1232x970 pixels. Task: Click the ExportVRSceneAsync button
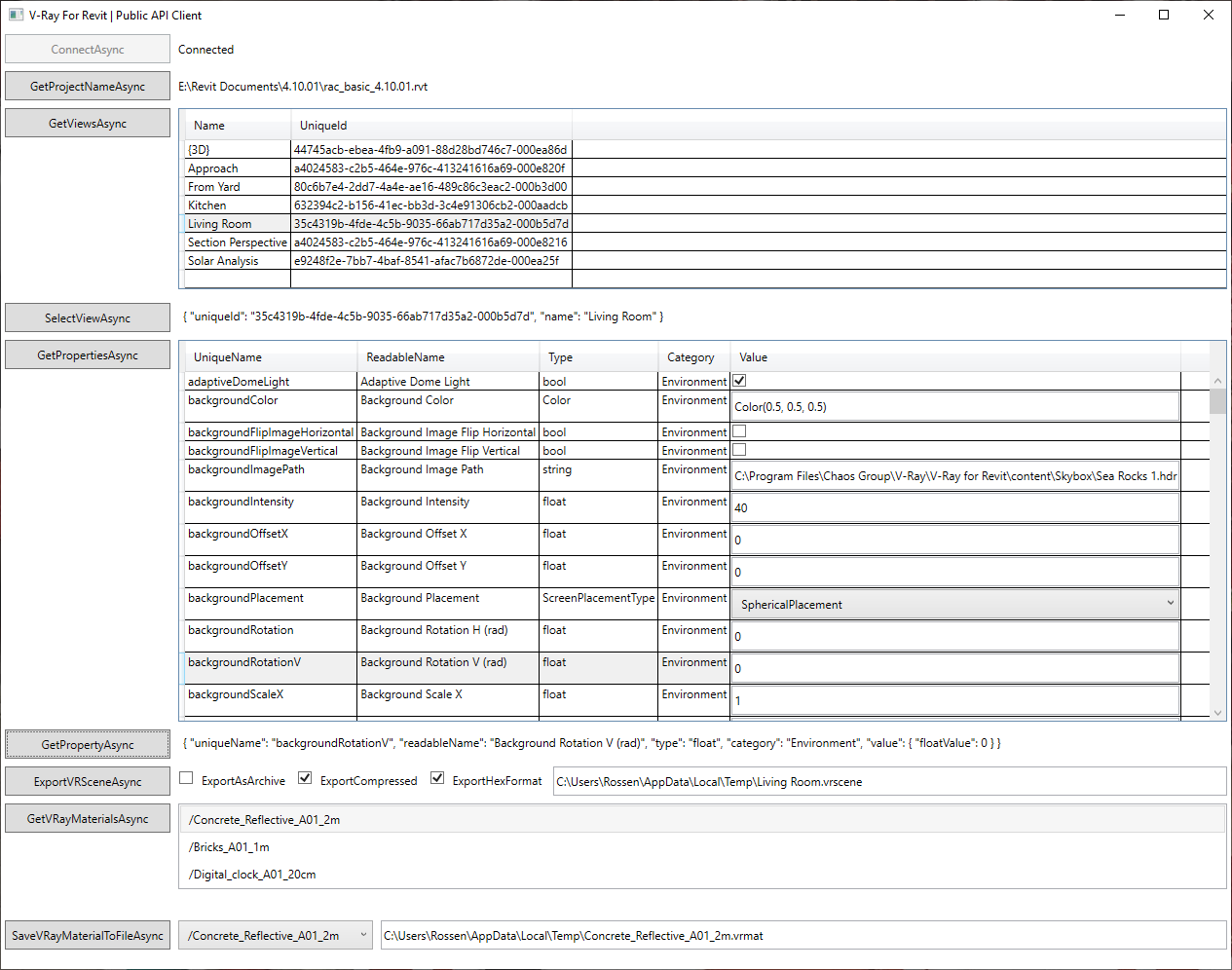tap(88, 782)
